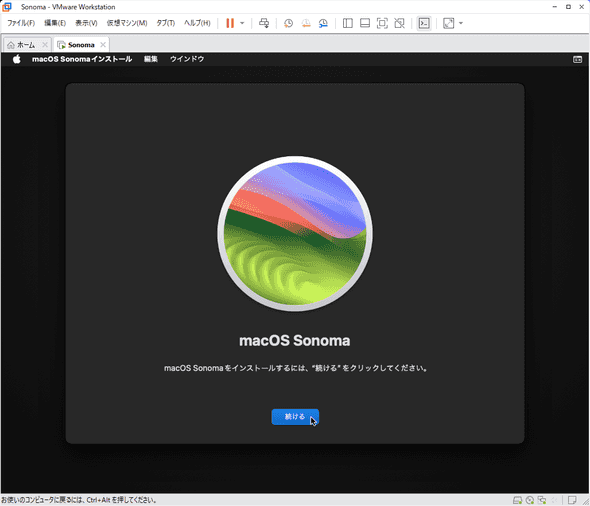Screen dimensions: 590x506
Task: Click the VMware Workstation title bar icon
Action: [7, 7]
